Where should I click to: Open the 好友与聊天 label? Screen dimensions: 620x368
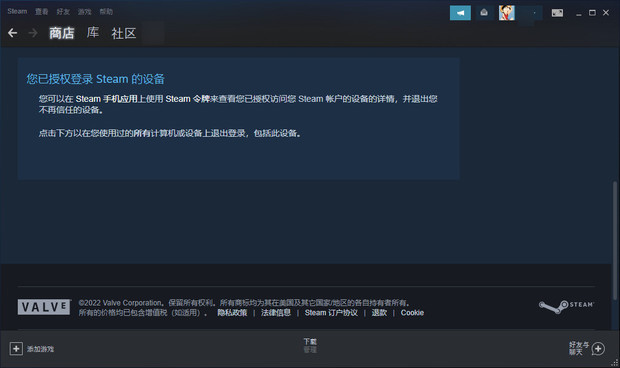pos(579,348)
